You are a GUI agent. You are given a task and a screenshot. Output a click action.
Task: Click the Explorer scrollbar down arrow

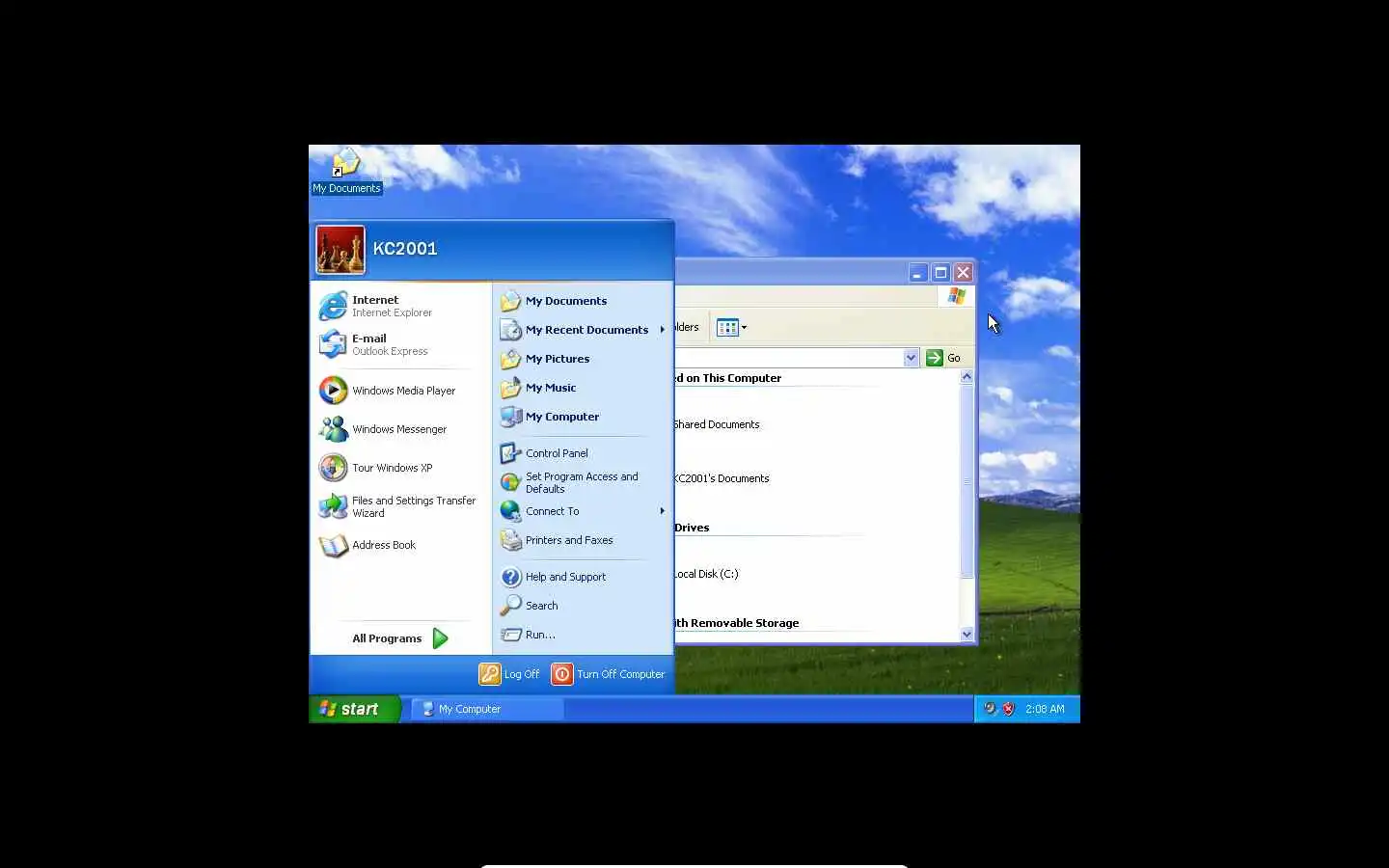pos(967,634)
